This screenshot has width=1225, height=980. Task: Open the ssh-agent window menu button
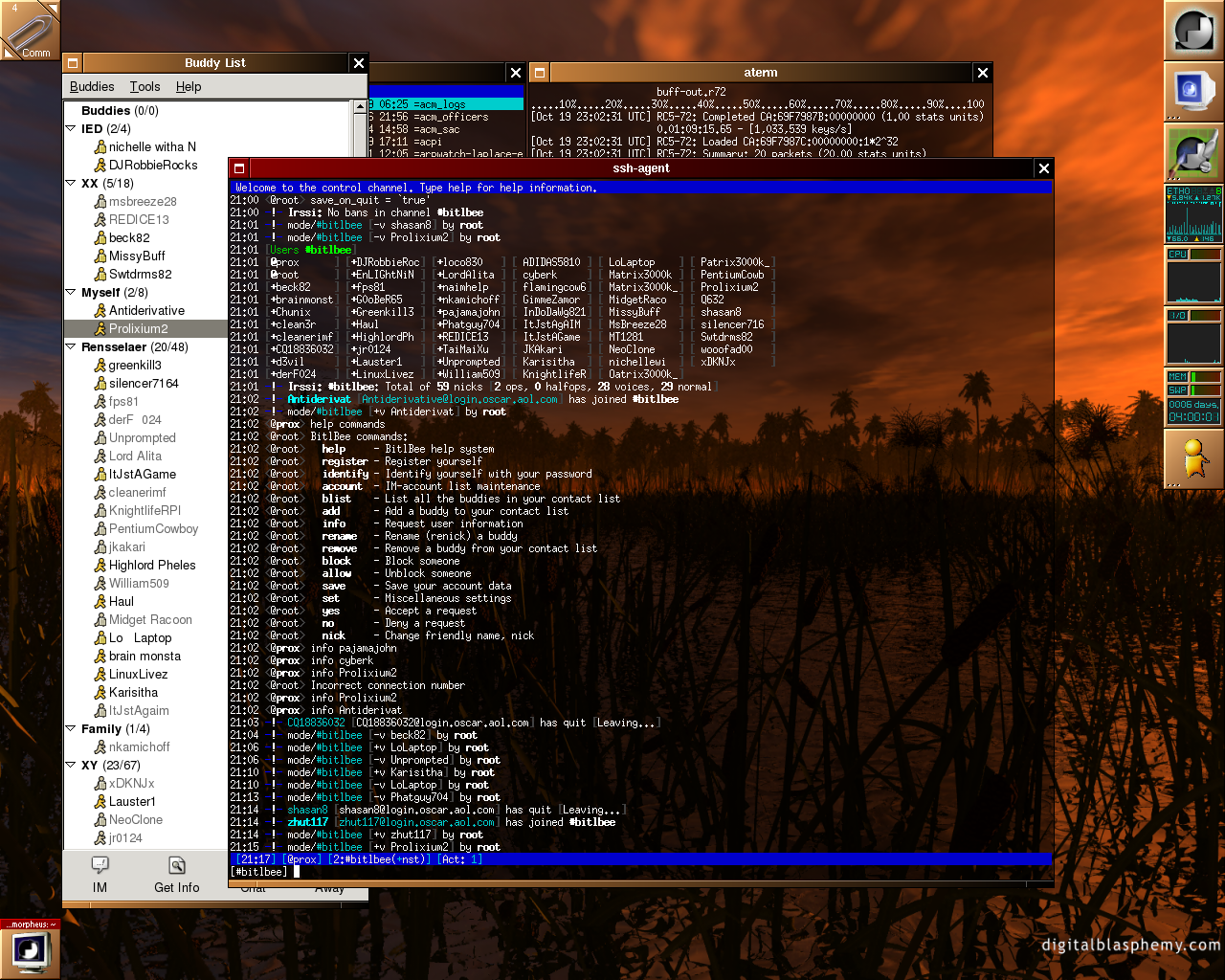pyautogui.click(x=239, y=168)
